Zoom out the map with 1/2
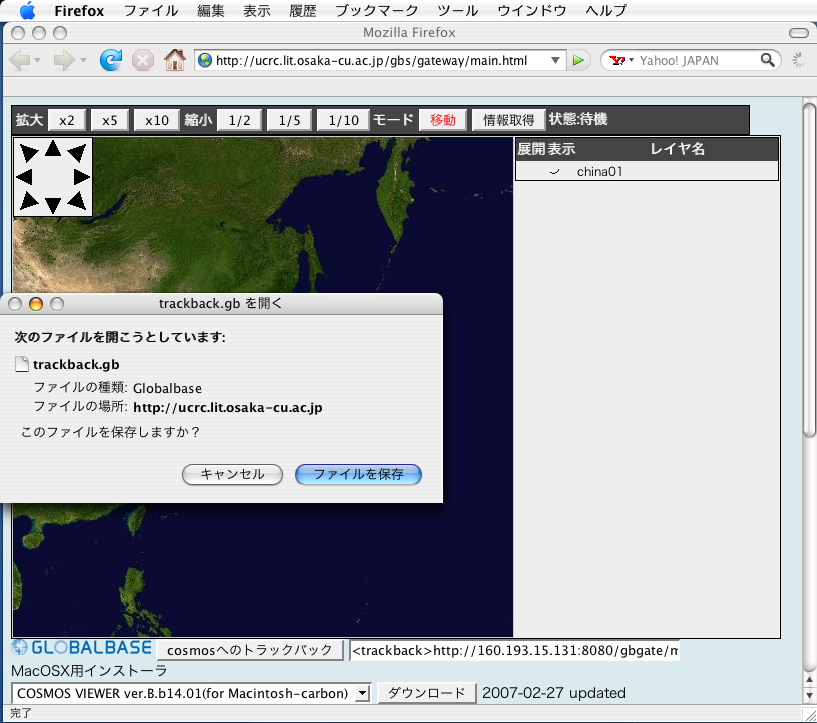 [240, 120]
